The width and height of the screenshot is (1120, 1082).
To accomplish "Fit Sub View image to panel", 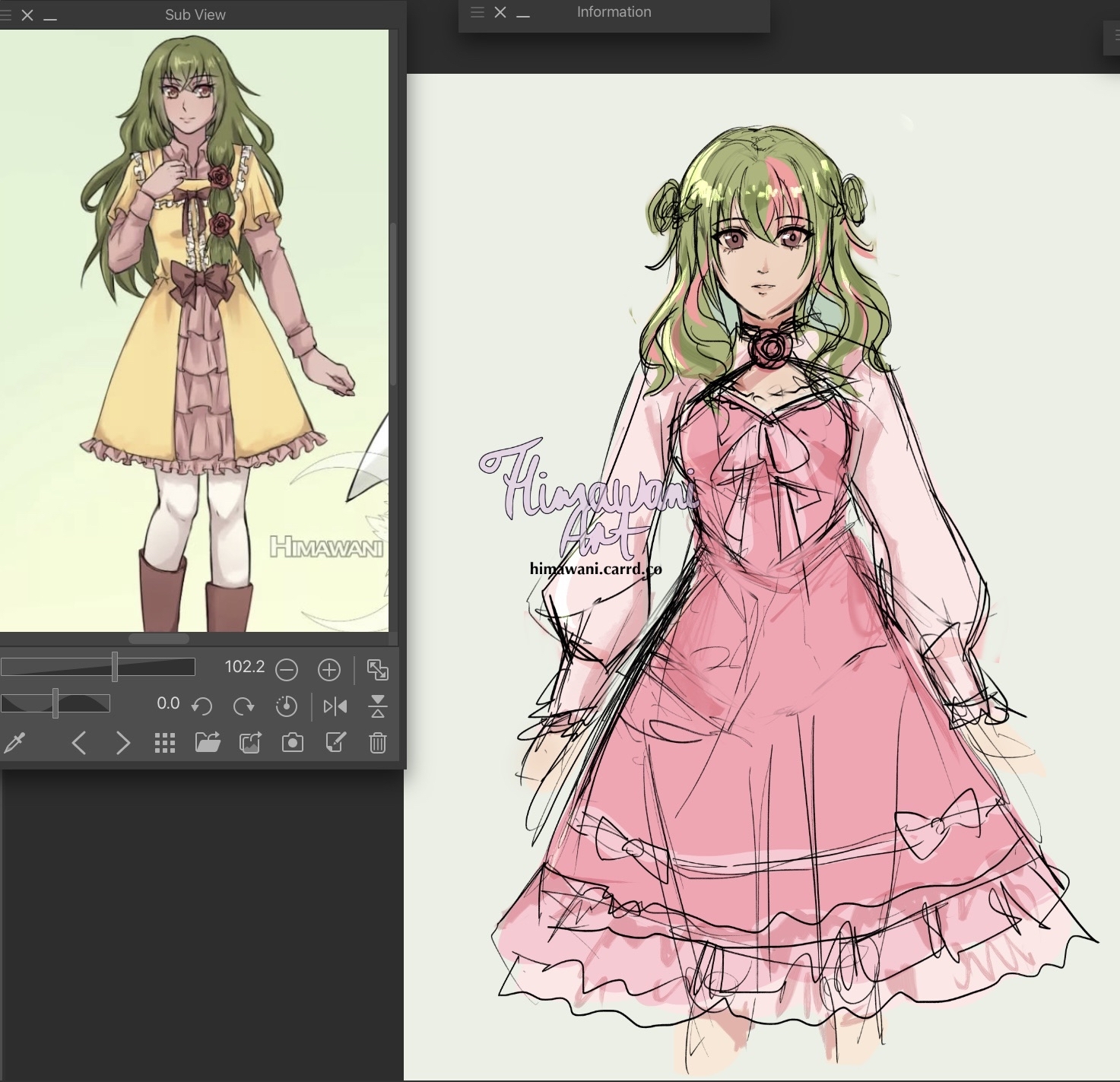I will (378, 670).
